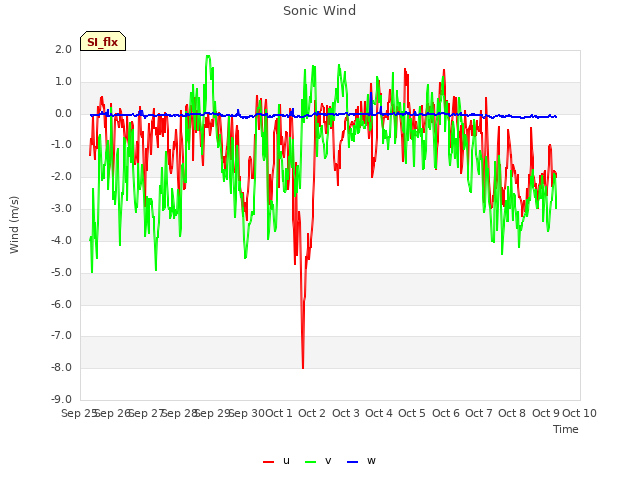
Task: Click the -8.0 y-axis tick label
Action: tap(61, 367)
